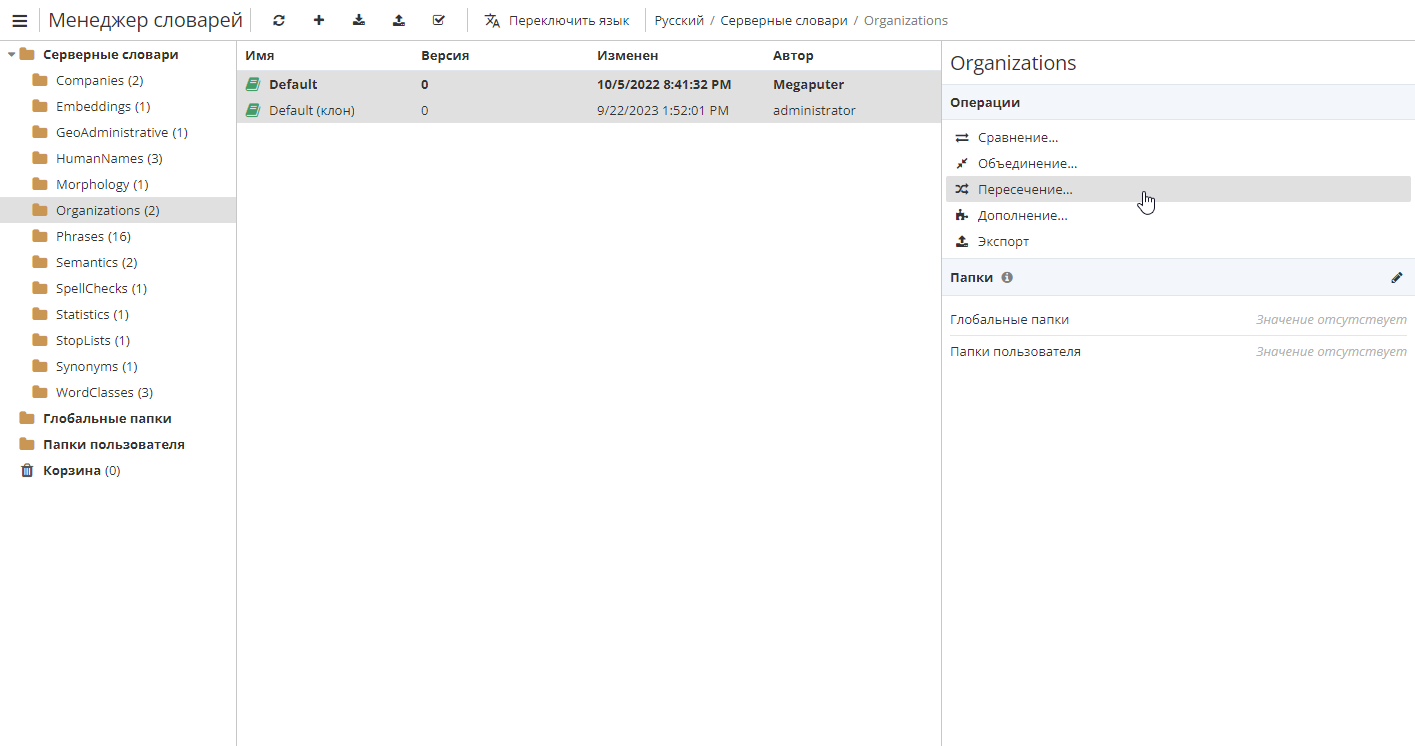This screenshot has height=746, width=1415.
Task: Choose the Экспорт operation
Action: click(1178, 241)
